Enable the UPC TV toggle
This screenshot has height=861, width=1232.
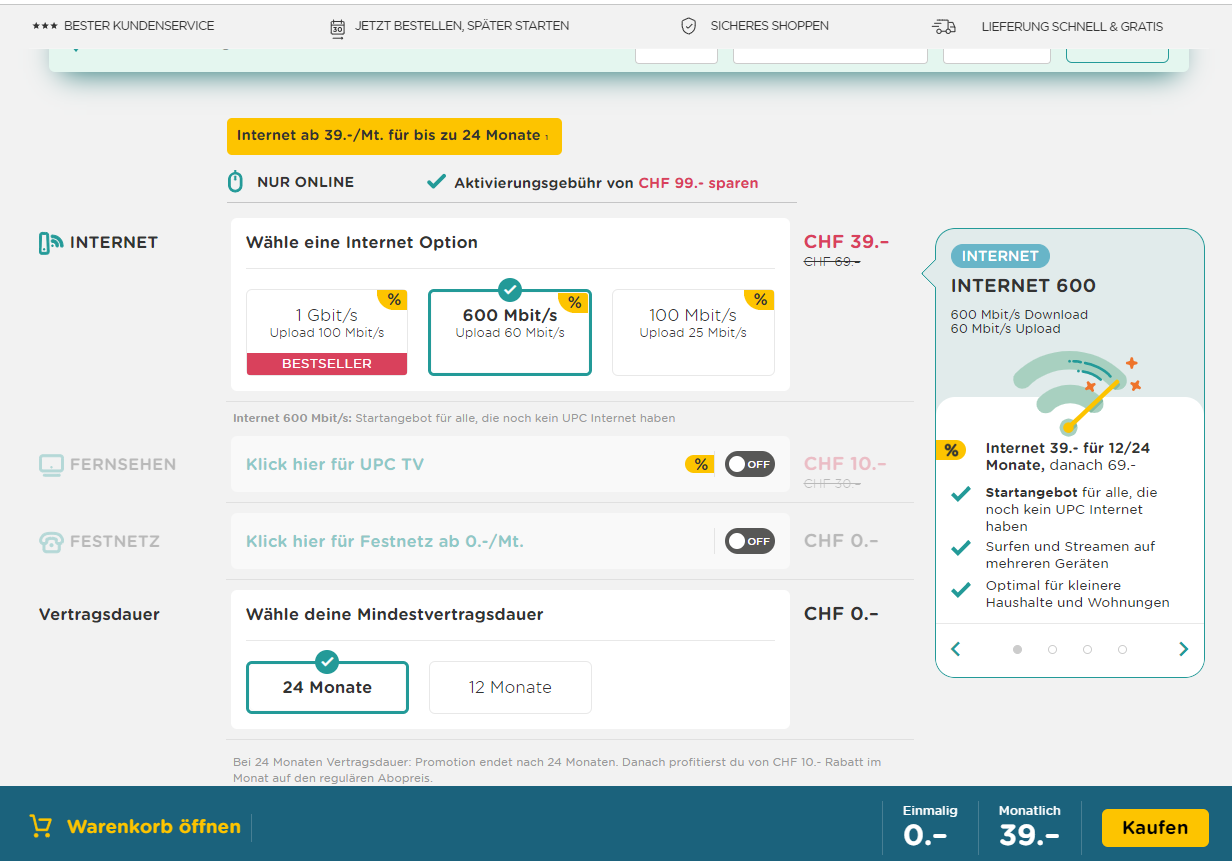pos(749,464)
